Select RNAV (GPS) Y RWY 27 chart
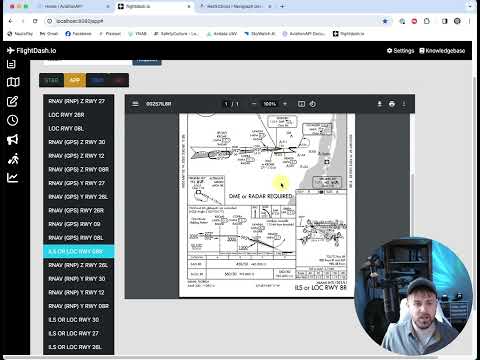Viewport: 480px width, 360px height. tap(79, 183)
